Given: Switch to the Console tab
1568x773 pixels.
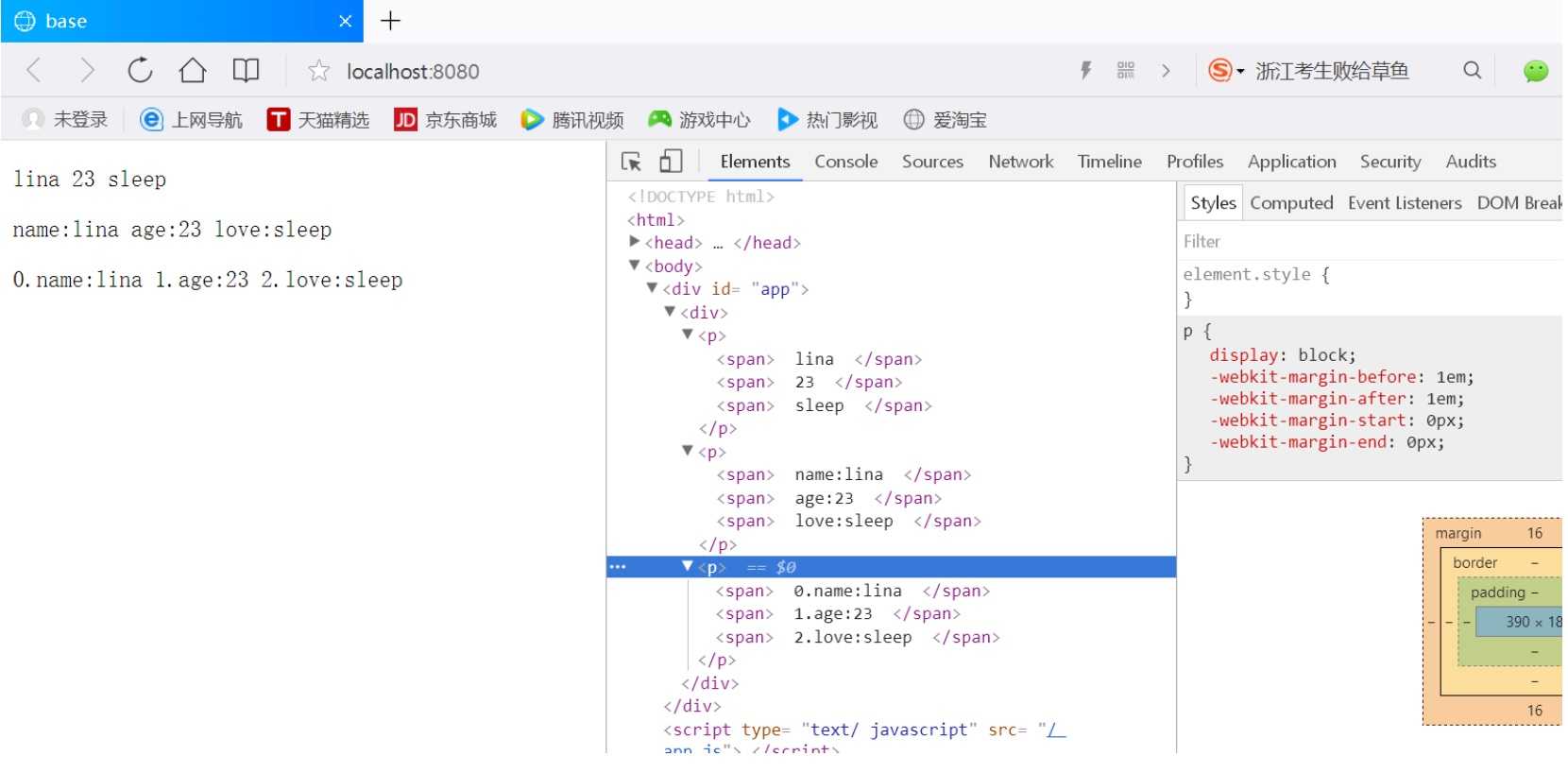Looking at the screenshot, I should pos(846,162).
